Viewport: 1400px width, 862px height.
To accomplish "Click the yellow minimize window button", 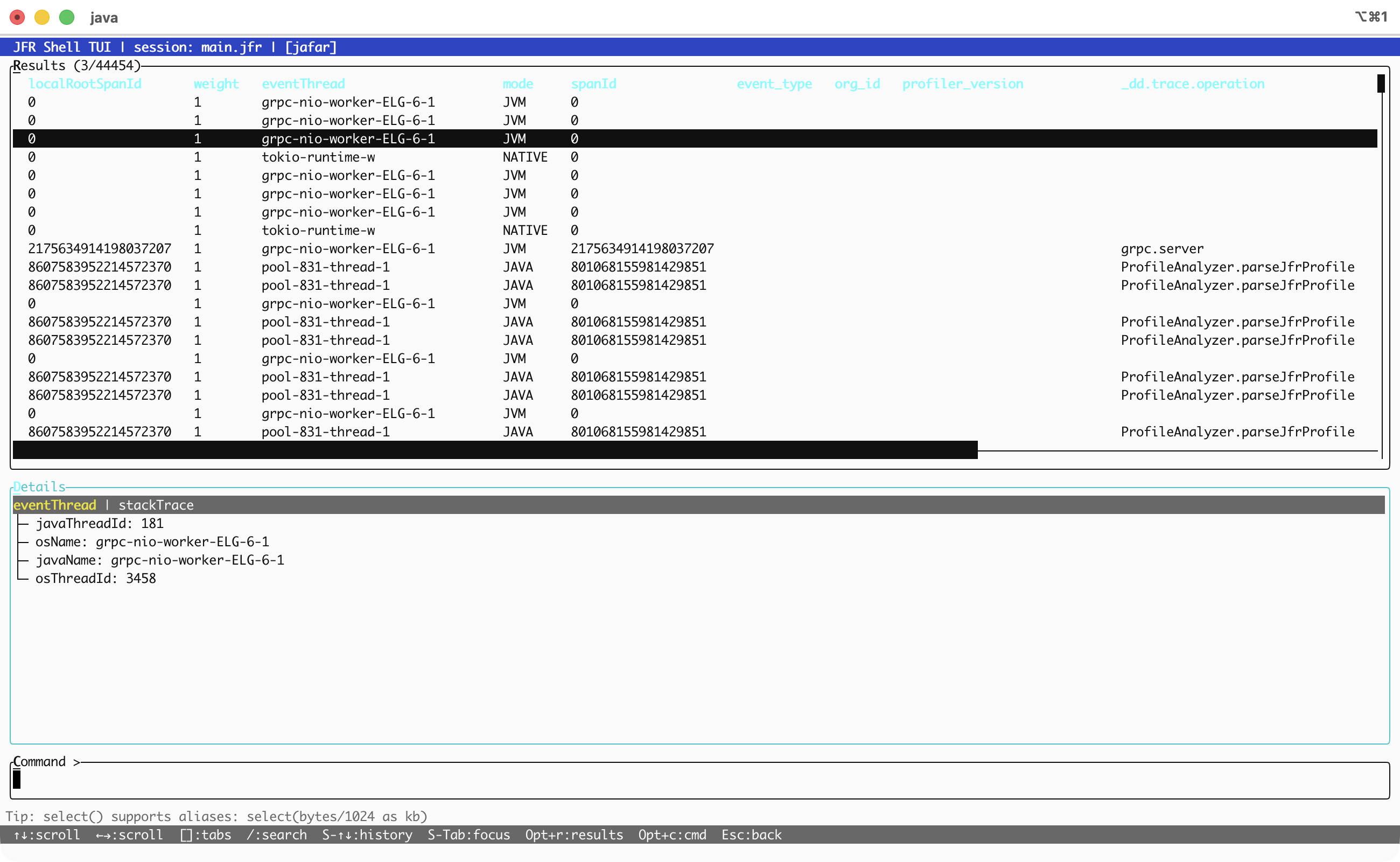I will [41, 17].
